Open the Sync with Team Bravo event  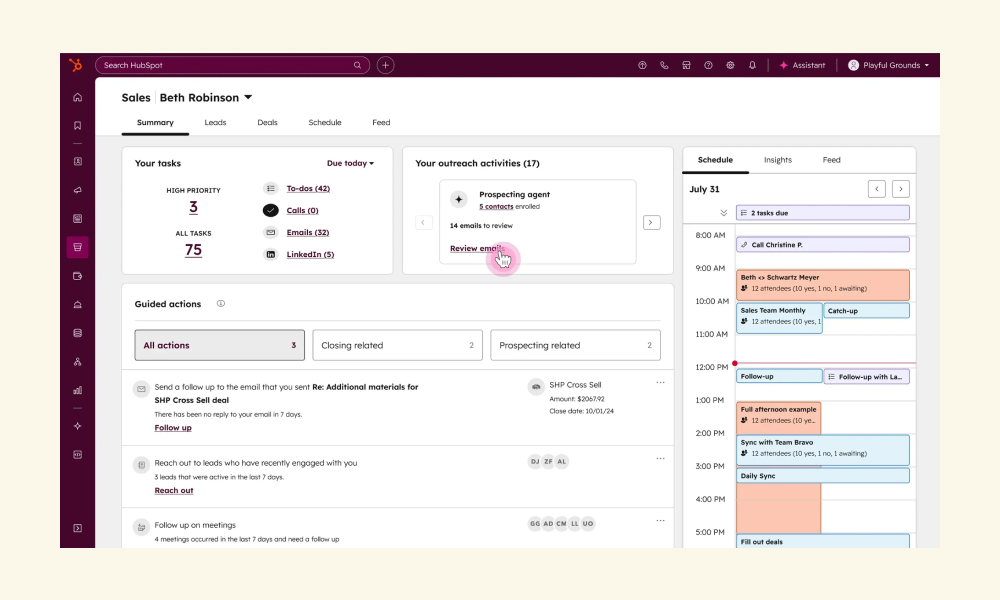pos(823,450)
